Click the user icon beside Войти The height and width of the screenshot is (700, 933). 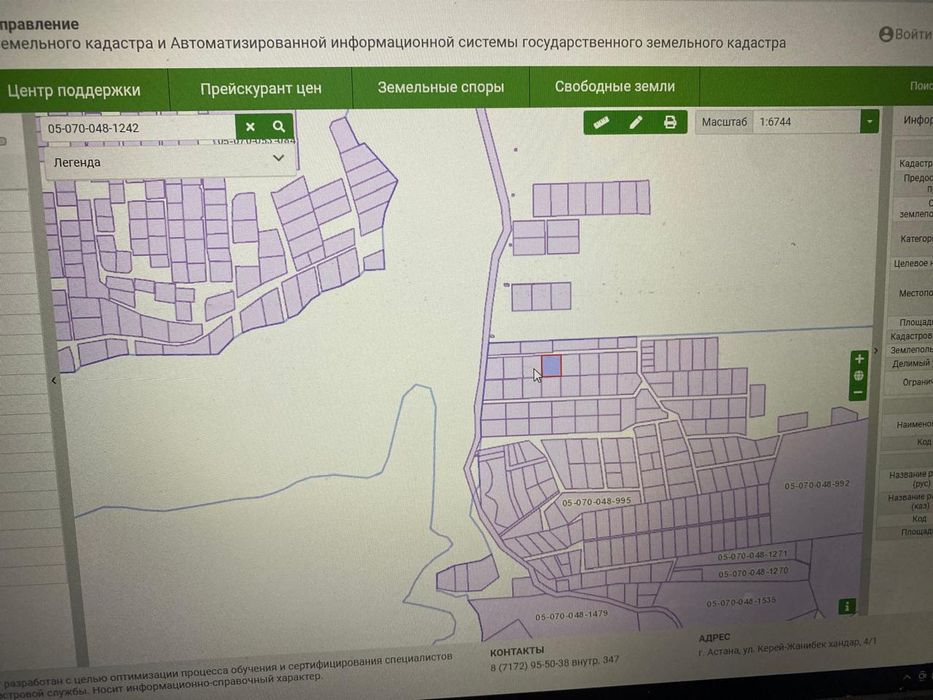pos(886,35)
